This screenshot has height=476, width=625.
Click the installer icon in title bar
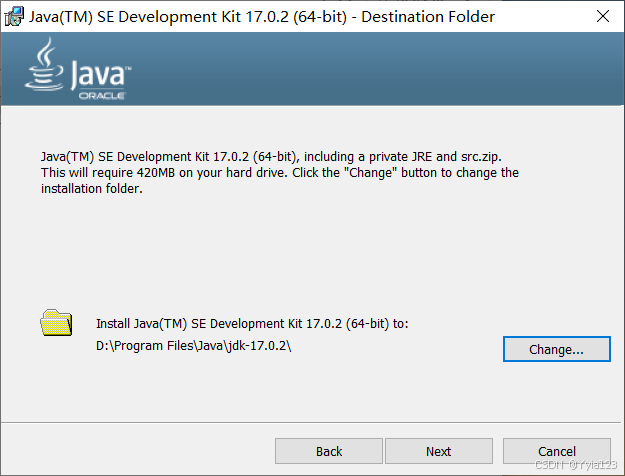click(x=14, y=16)
